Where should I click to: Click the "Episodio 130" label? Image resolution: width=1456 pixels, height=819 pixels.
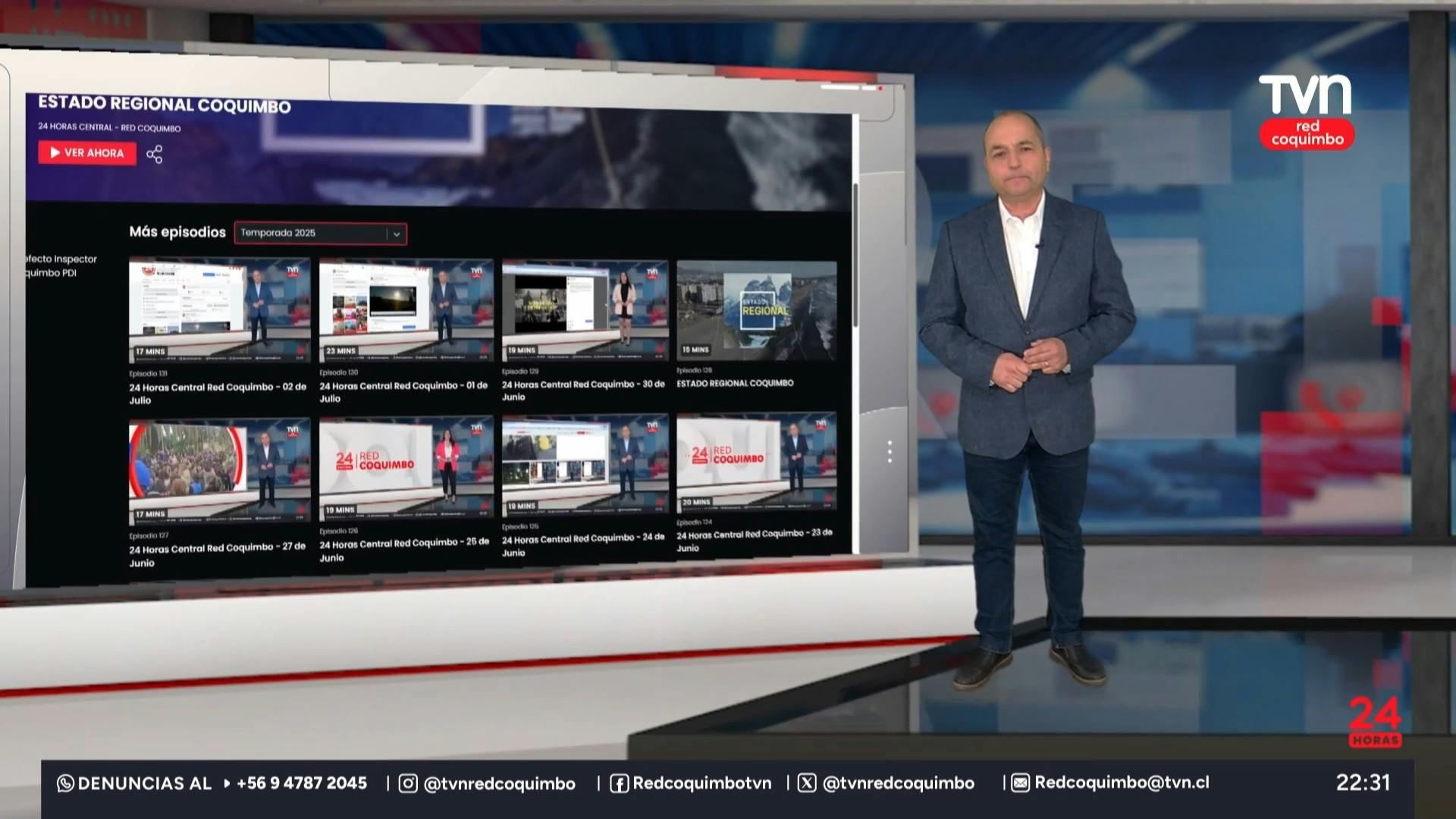coord(338,372)
